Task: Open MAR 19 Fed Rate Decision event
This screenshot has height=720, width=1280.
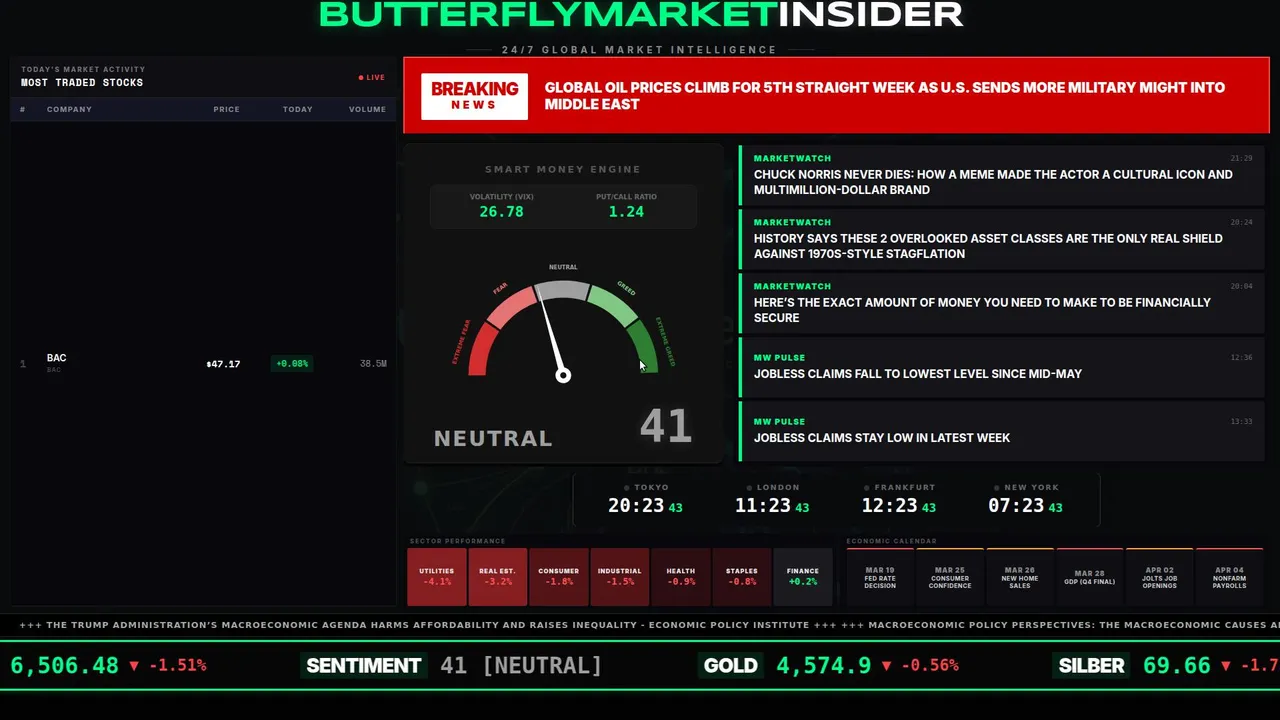Action: [880, 577]
